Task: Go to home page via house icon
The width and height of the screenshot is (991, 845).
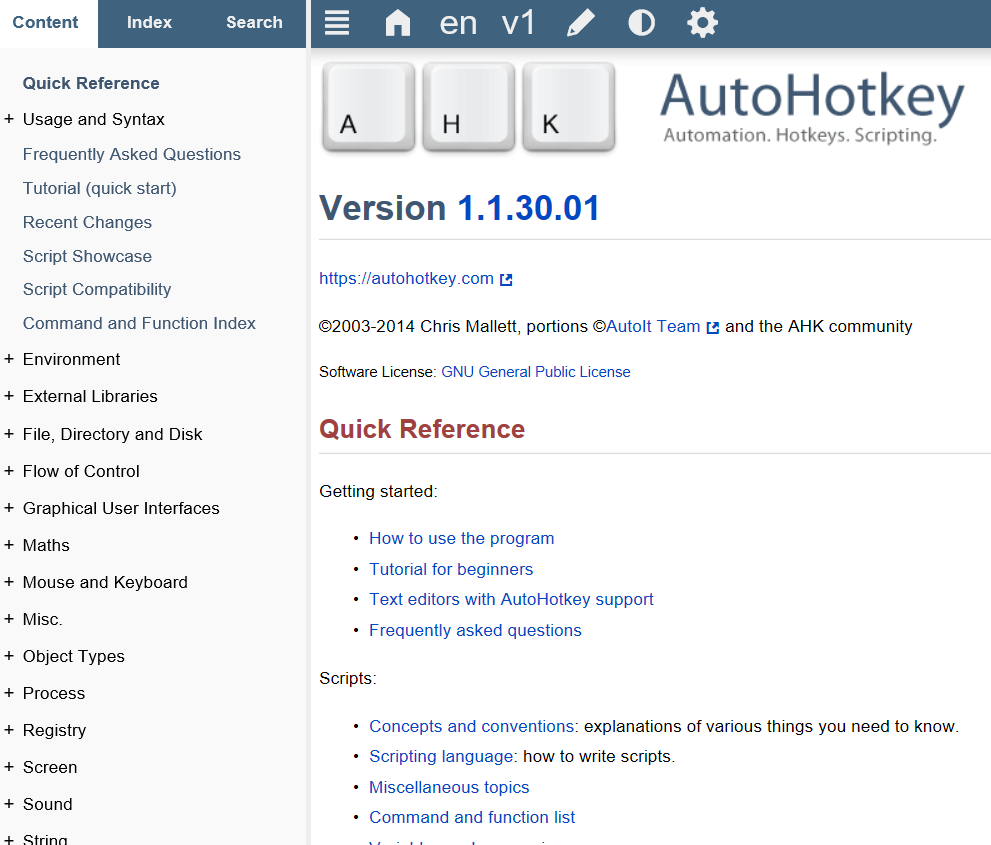Action: [x=398, y=23]
